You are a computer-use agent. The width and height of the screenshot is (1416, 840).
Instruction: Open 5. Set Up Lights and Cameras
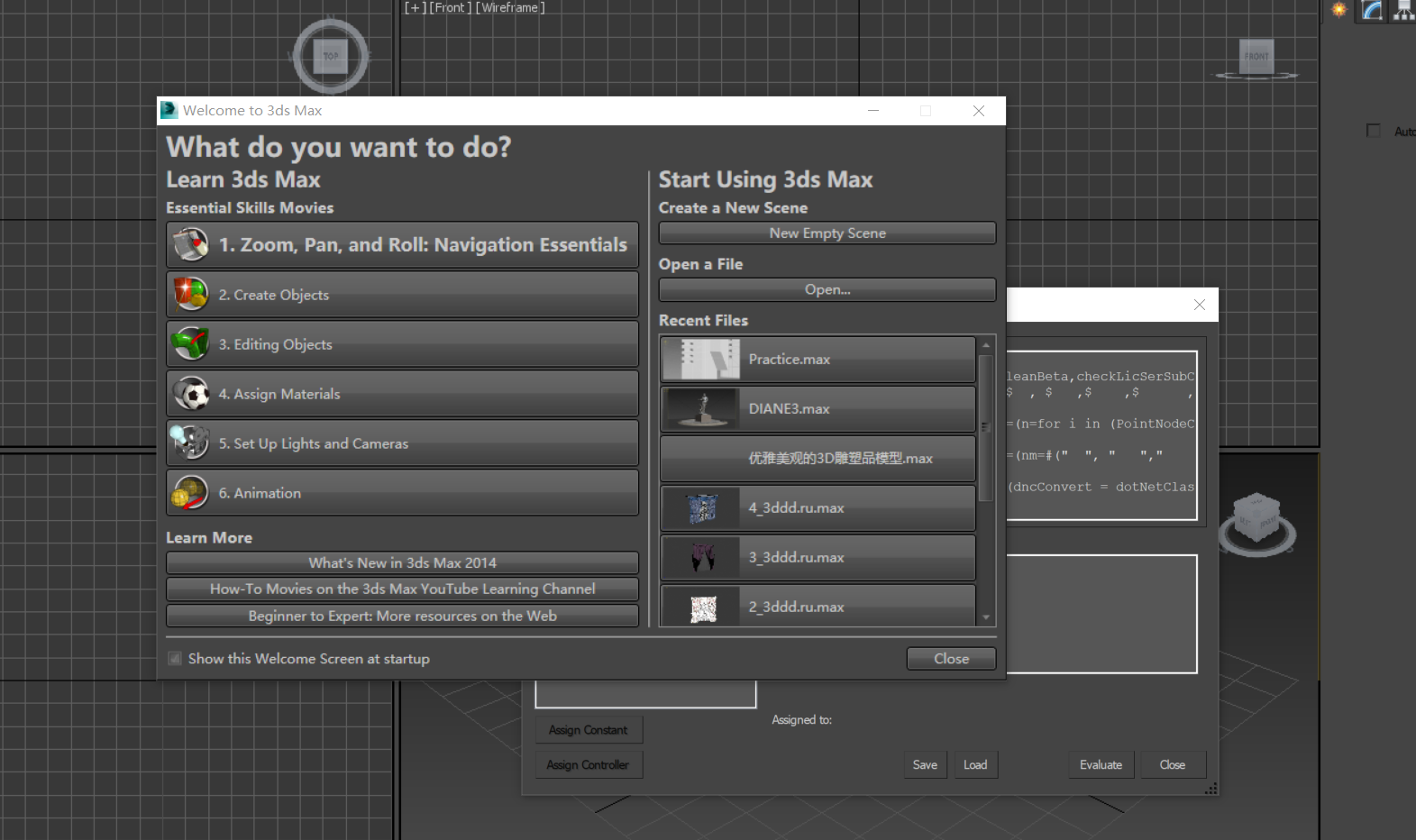pyautogui.click(x=402, y=443)
